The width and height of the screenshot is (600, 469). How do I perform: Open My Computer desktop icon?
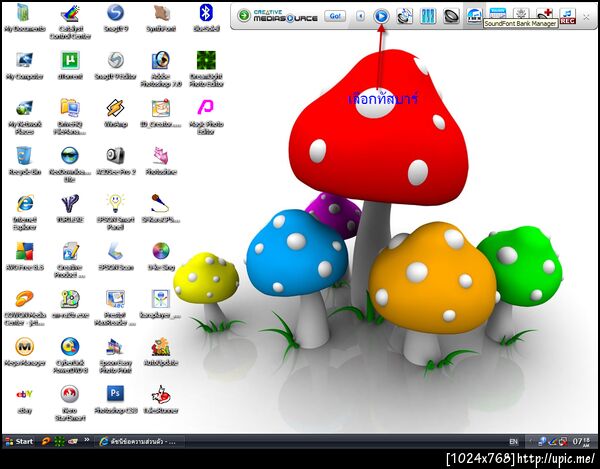[x=24, y=66]
